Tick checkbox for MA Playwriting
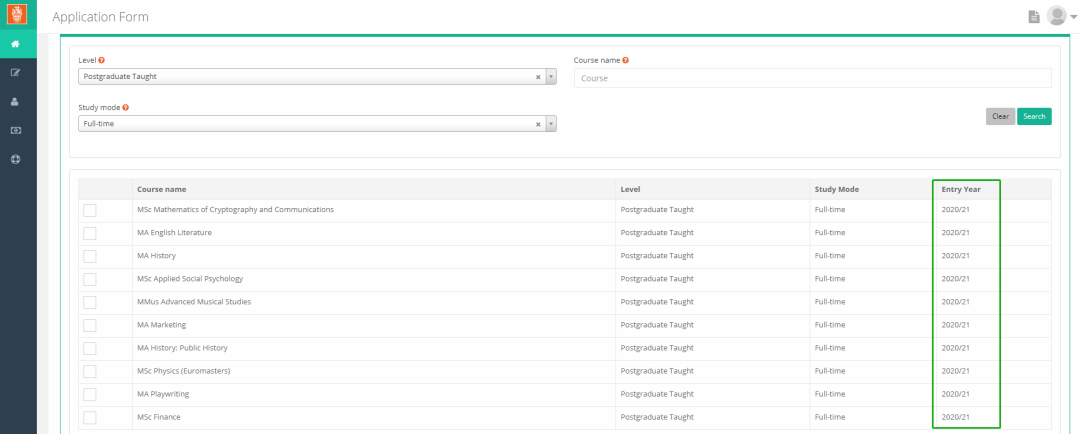 pos(90,395)
